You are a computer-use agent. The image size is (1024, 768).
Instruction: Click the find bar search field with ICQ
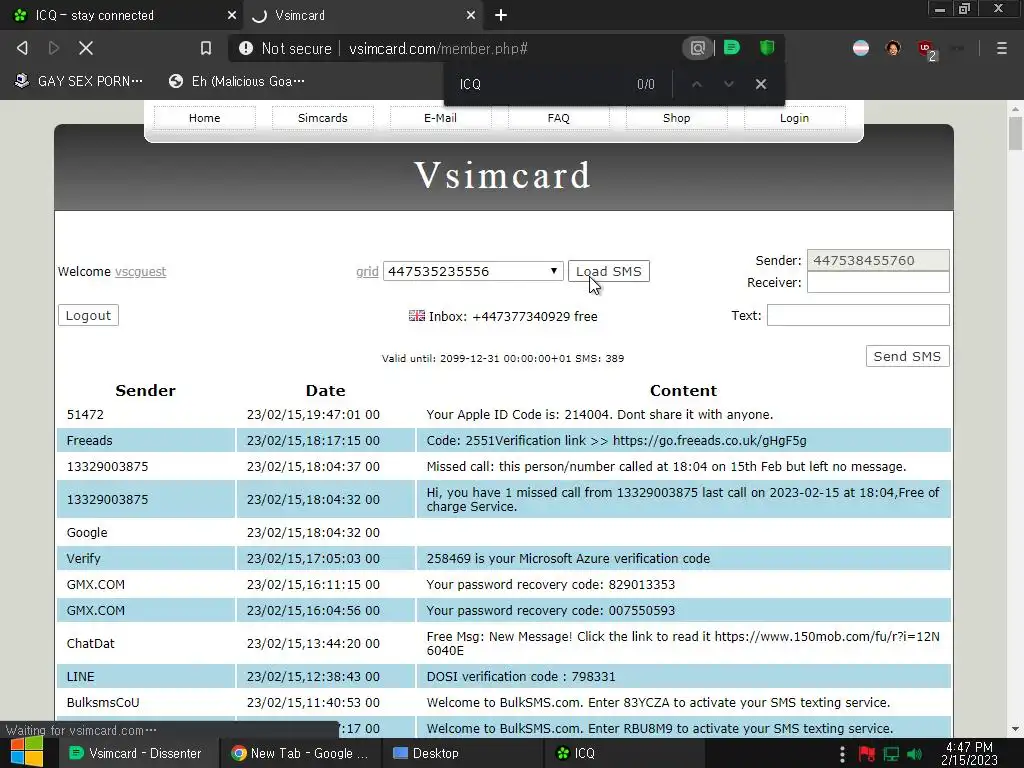coord(542,84)
